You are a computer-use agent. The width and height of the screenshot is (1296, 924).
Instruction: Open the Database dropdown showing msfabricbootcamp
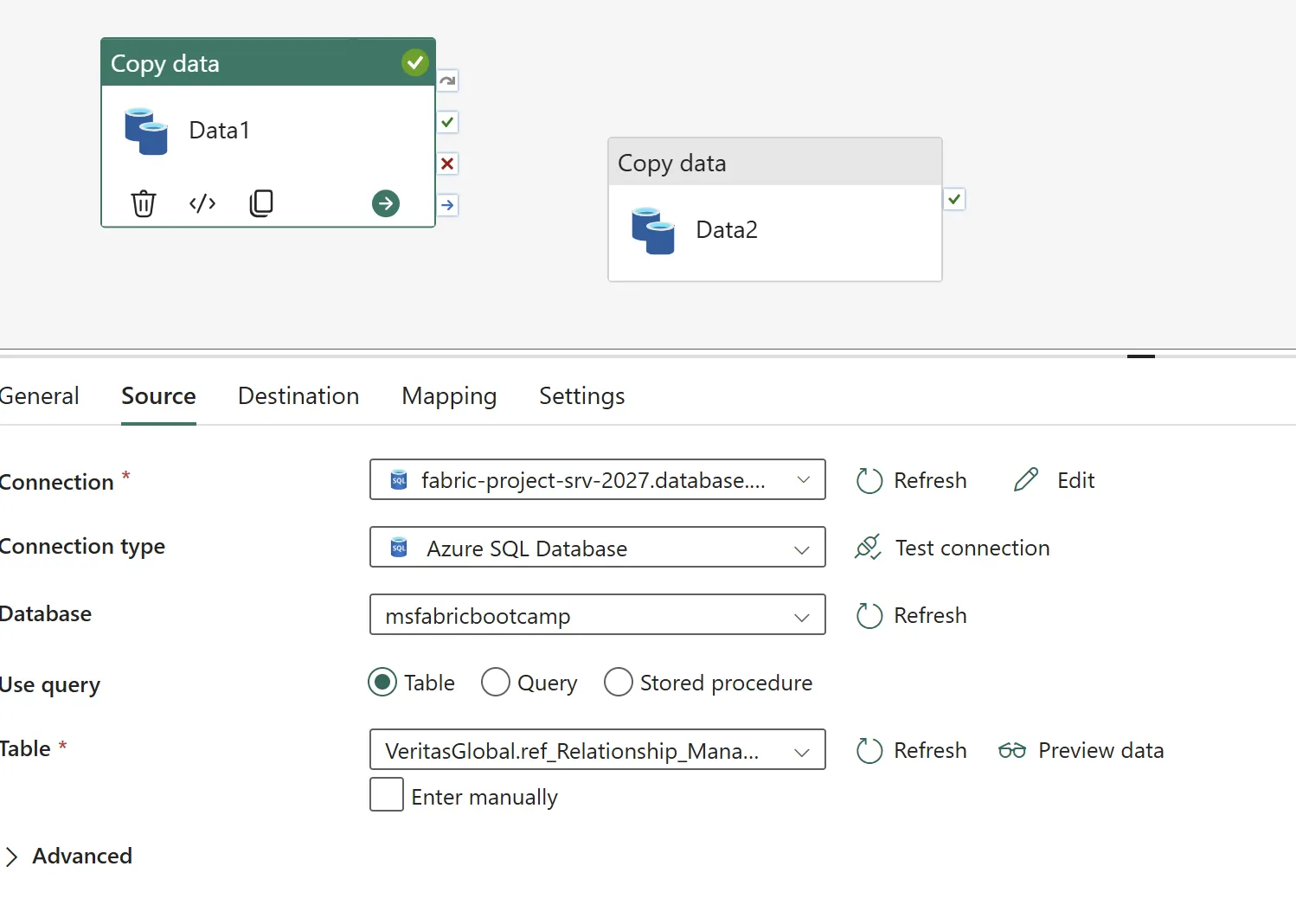[598, 614]
